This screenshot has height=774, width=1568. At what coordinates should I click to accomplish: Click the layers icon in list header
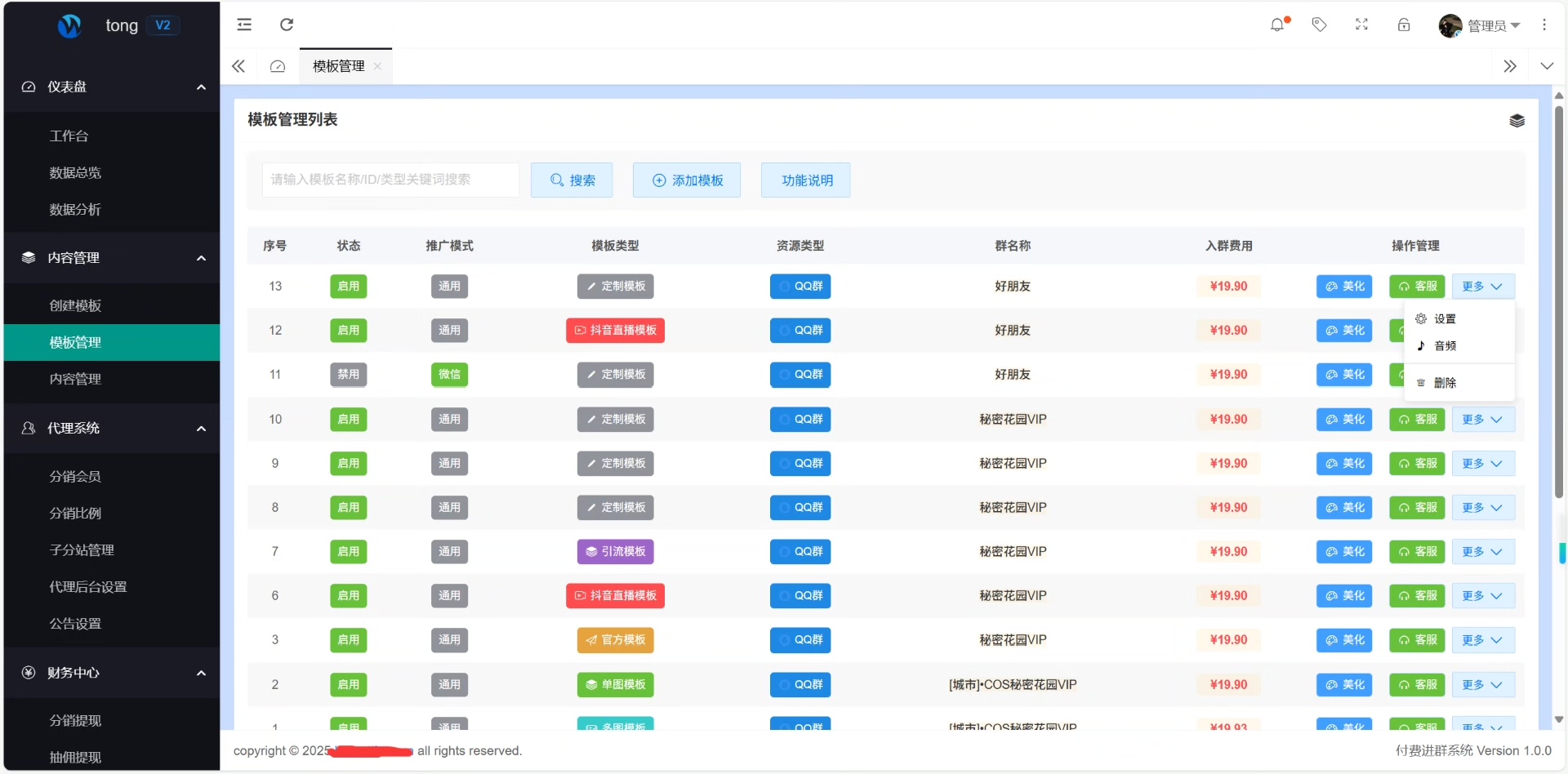click(1517, 121)
